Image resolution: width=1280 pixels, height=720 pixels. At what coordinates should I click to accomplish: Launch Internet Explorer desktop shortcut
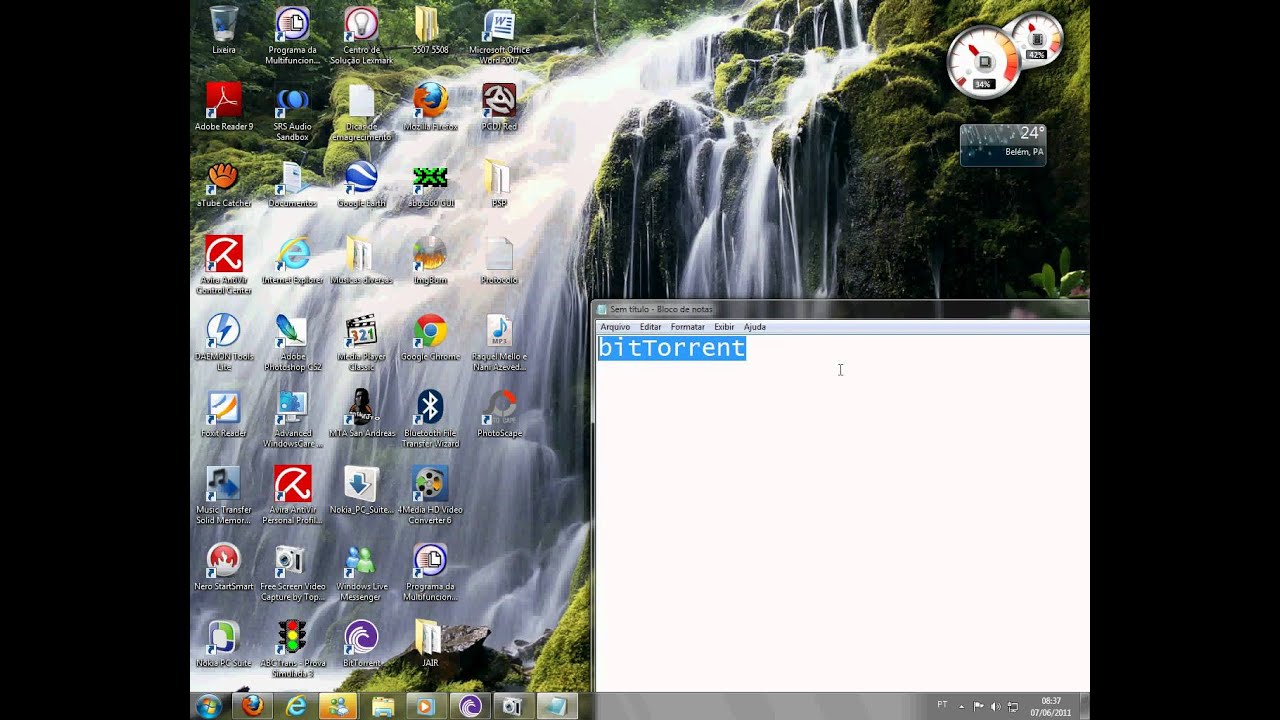292,262
